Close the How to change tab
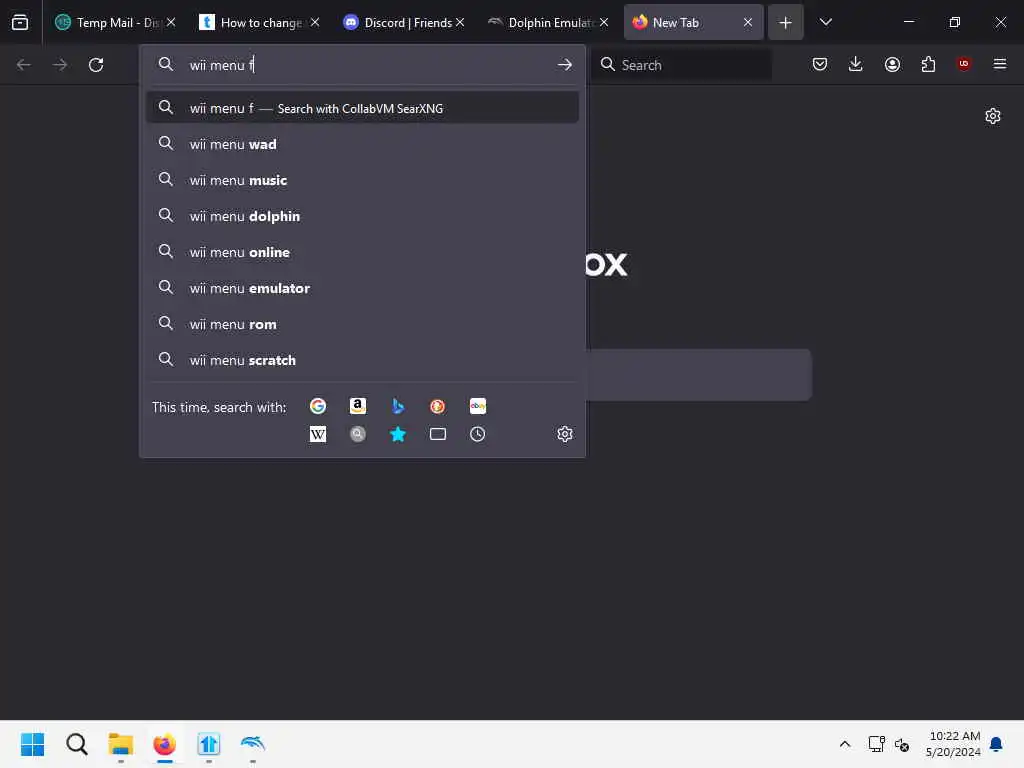The image size is (1024, 768). click(315, 22)
